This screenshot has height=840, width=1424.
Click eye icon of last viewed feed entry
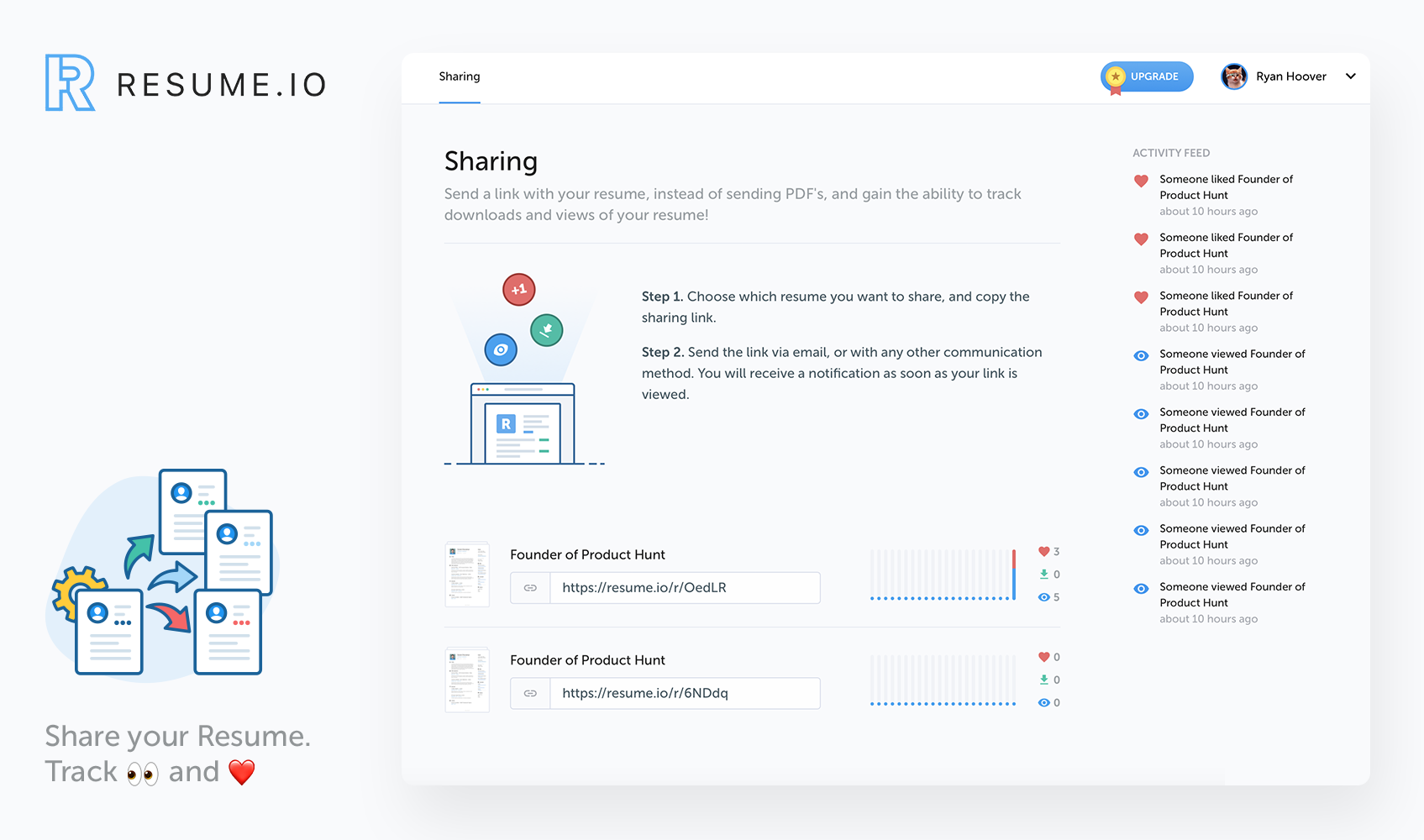click(x=1141, y=588)
